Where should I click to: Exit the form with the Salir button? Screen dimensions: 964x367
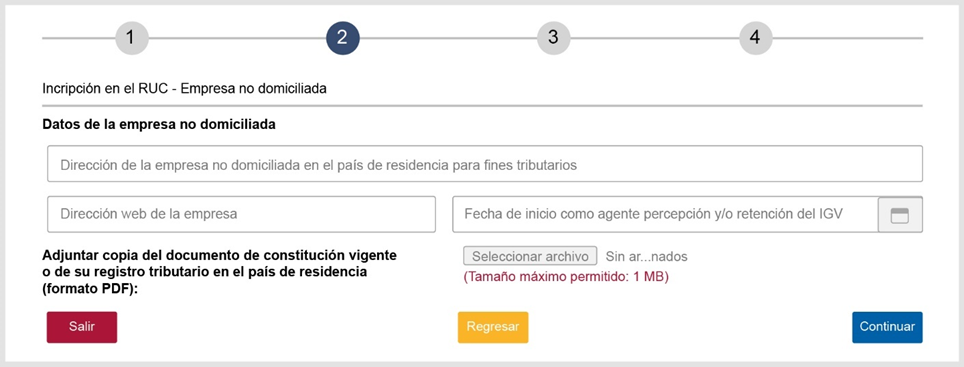click(82, 327)
